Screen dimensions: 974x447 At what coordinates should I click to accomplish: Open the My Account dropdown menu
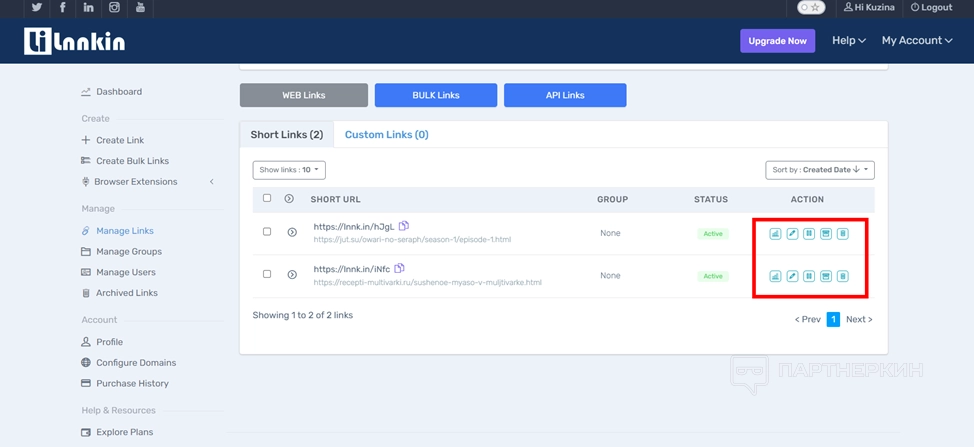[917, 40]
